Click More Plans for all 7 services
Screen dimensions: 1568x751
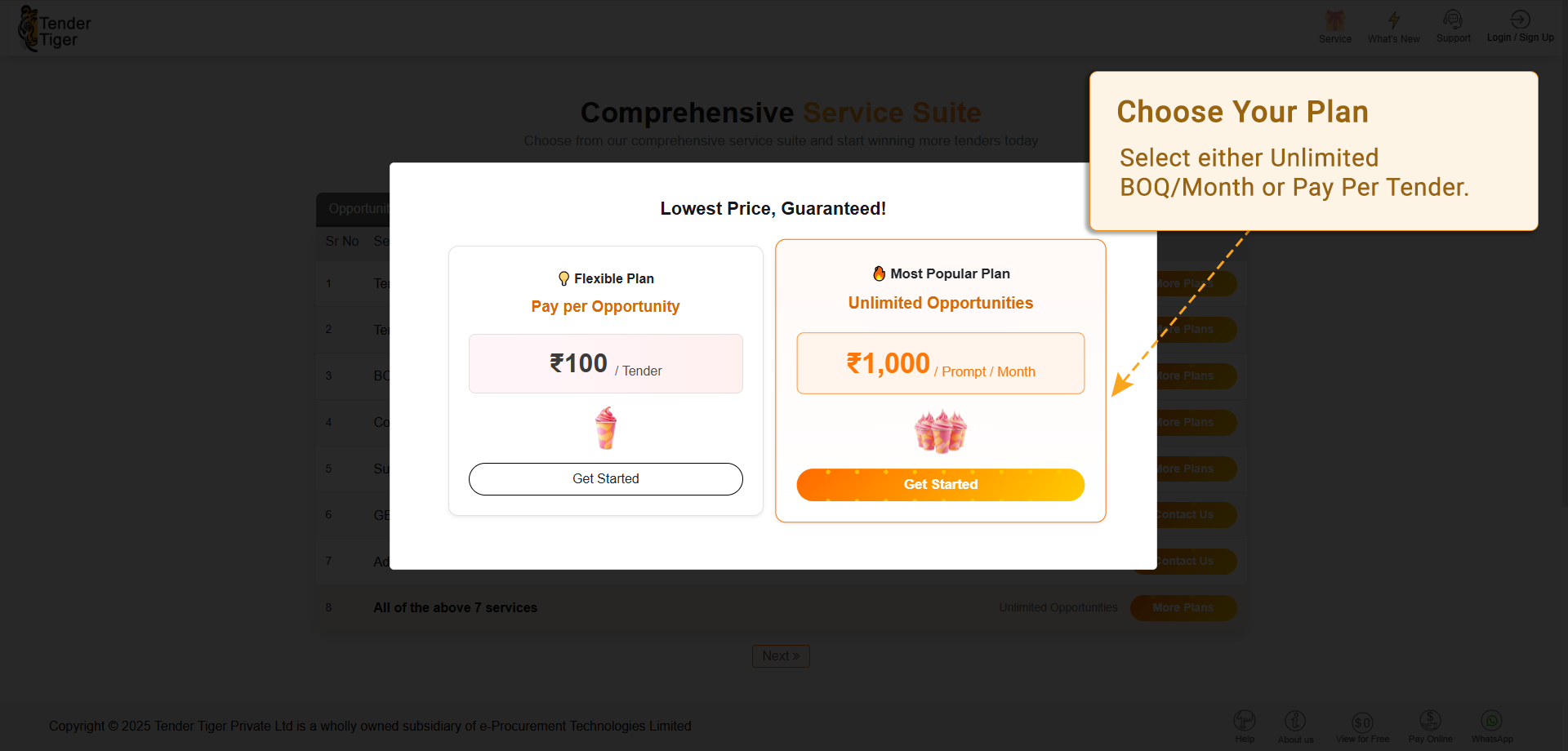click(1183, 608)
